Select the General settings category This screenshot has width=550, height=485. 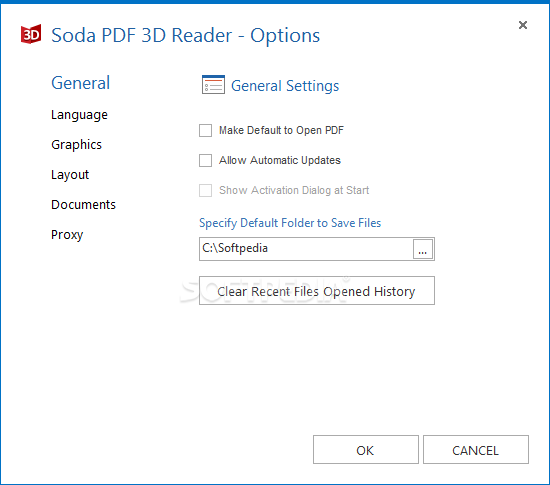[x=81, y=83]
